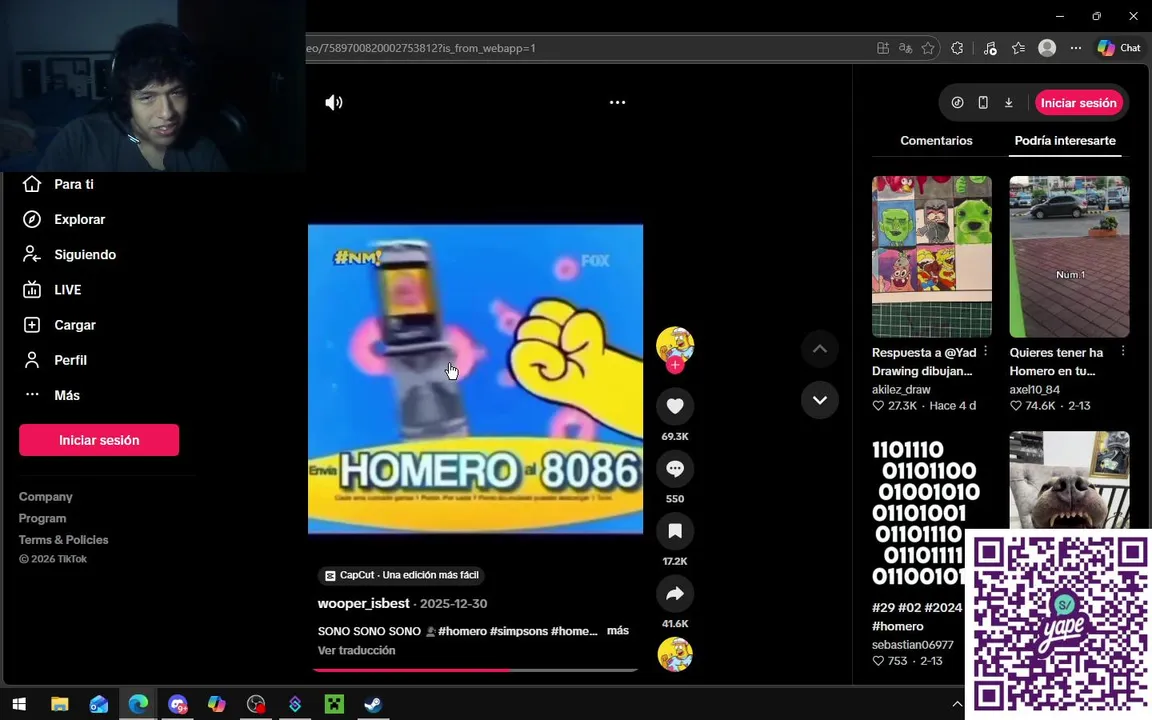The image size is (1152, 720).
Task: Click the browser address bar URL
Action: point(421,48)
